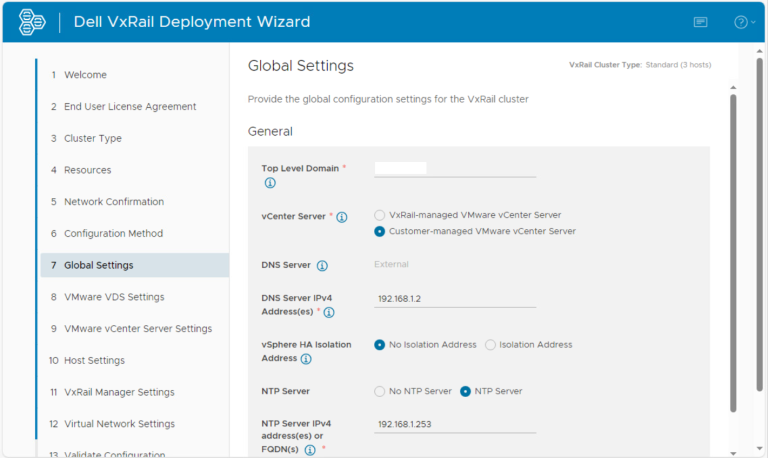Click info icon under vSphere HA Isolation Address
This screenshot has height=458, width=768.
coord(306,359)
